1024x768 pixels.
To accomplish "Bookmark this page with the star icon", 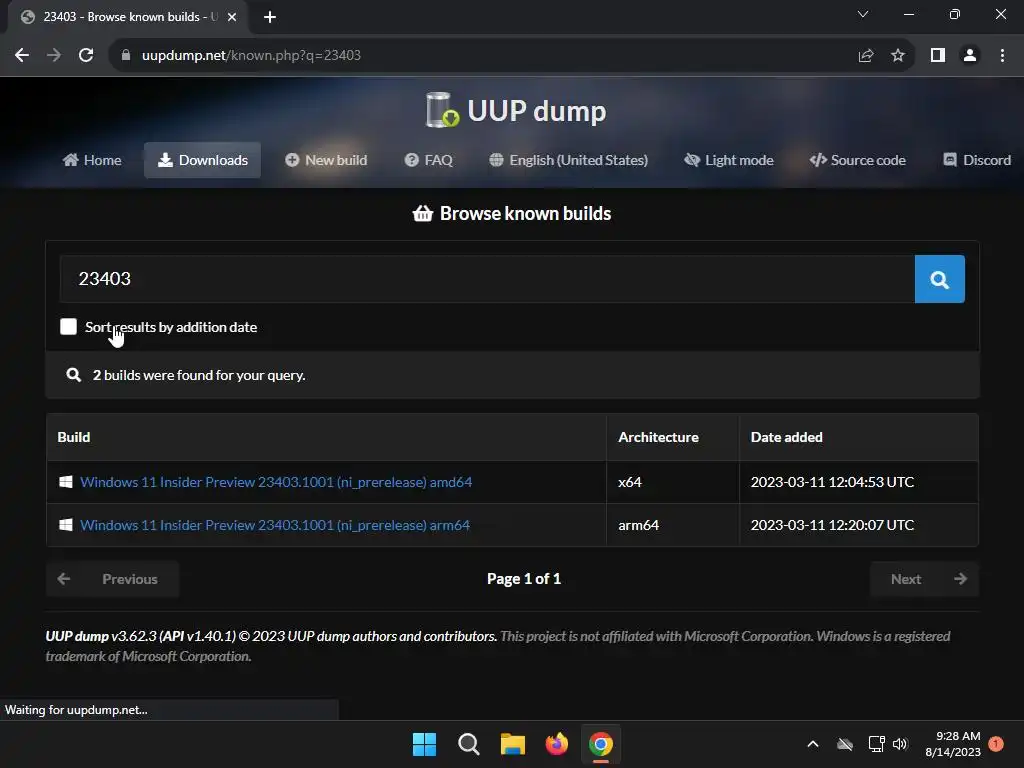I will pos(898,55).
